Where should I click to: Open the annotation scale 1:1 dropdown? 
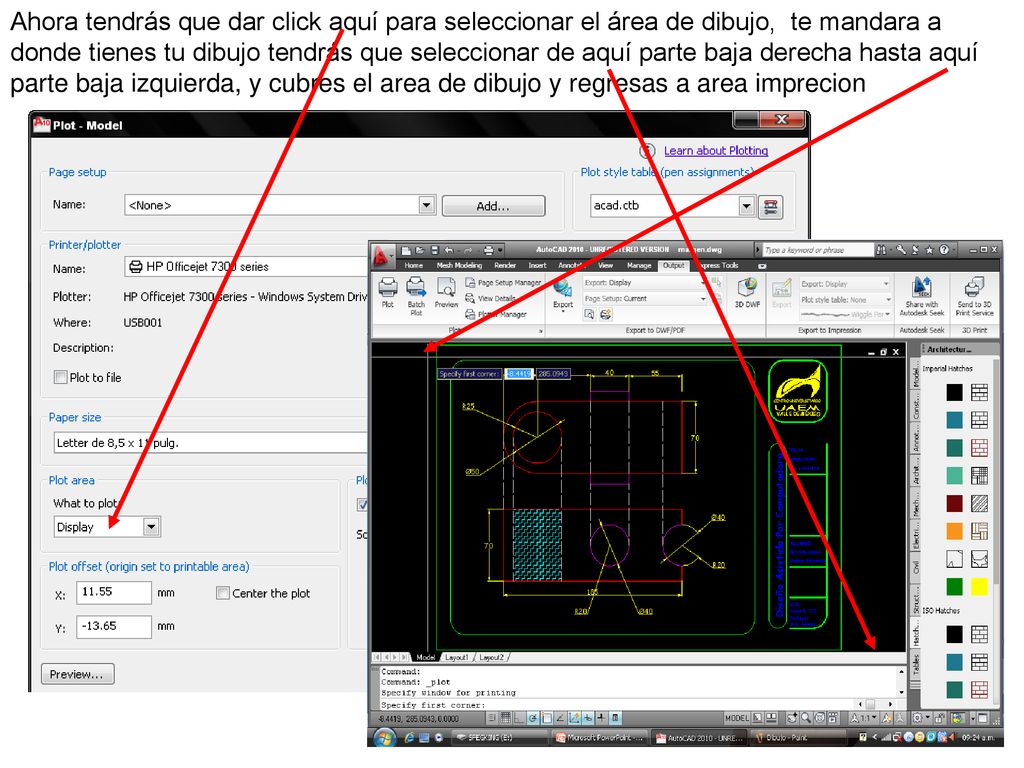(x=865, y=718)
